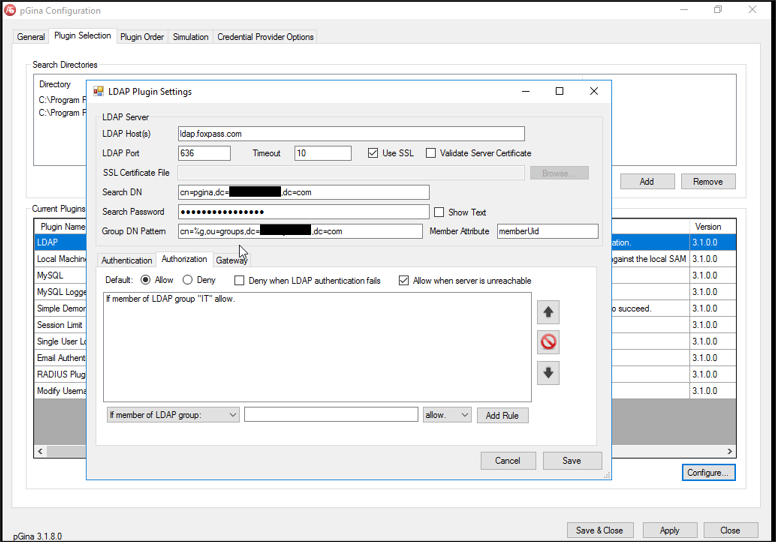Click Apply in pGina Configuration
The image size is (776, 542).
(x=670, y=530)
